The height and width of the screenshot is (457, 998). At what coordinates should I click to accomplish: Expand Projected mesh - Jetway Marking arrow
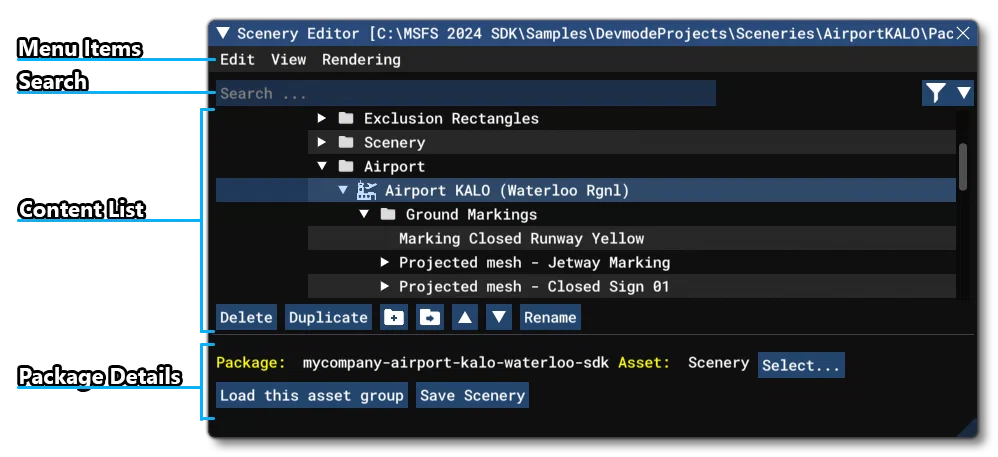[384, 262]
